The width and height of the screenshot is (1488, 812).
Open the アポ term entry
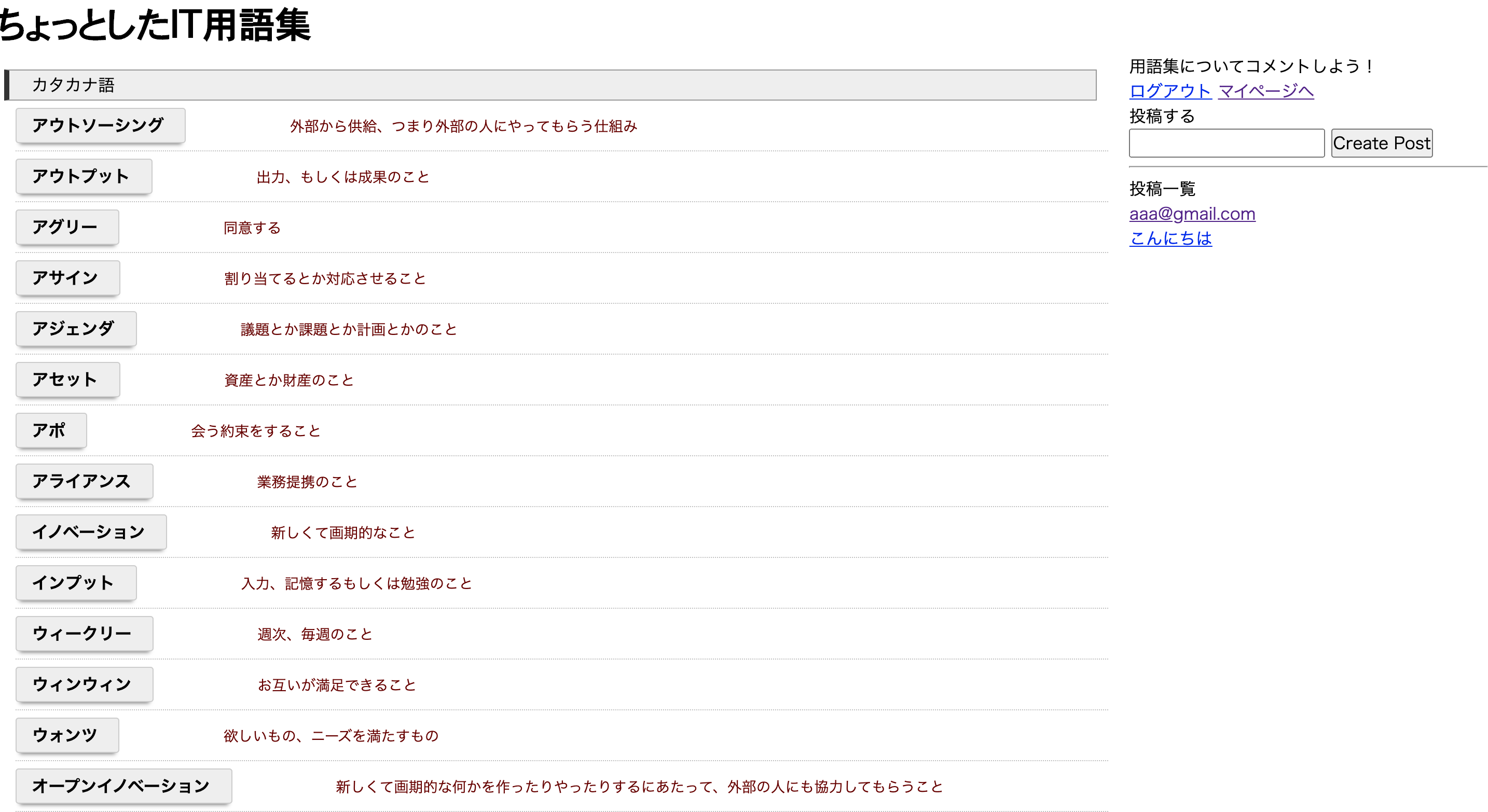(x=50, y=430)
